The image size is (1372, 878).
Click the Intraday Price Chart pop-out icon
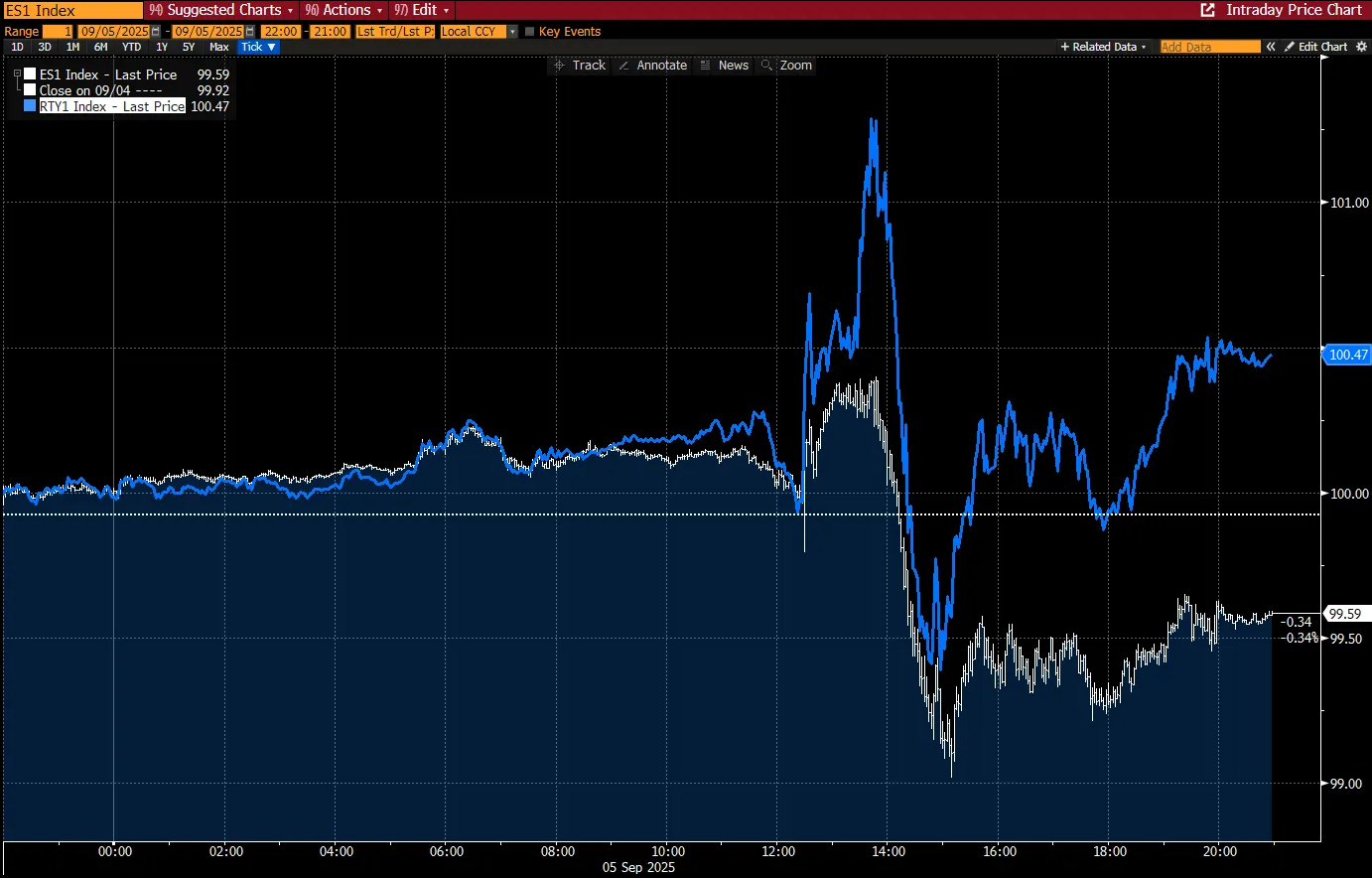click(x=1208, y=10)
